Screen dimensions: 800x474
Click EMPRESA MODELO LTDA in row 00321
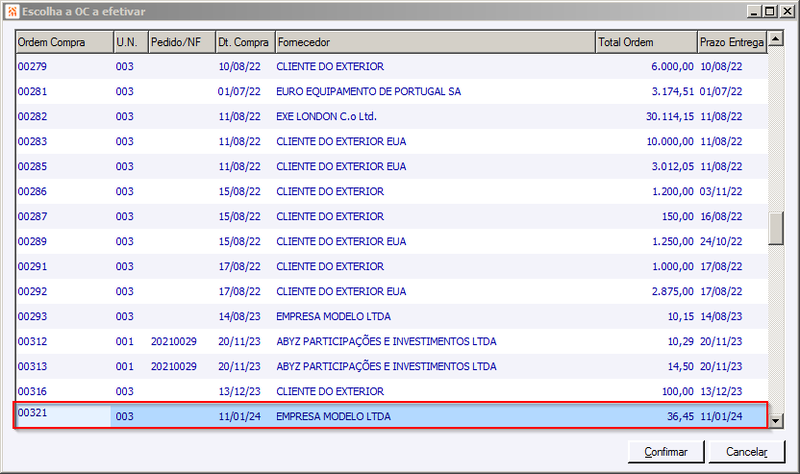pyautogui.click(x=333, y=416)
